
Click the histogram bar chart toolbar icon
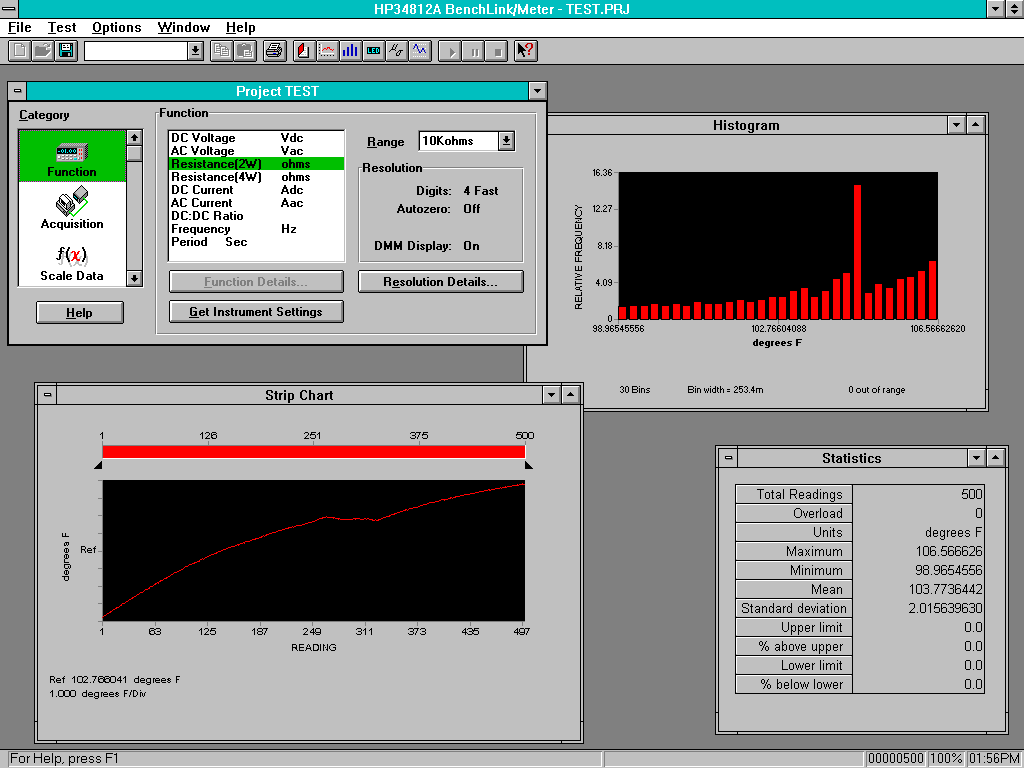(350, 50)
